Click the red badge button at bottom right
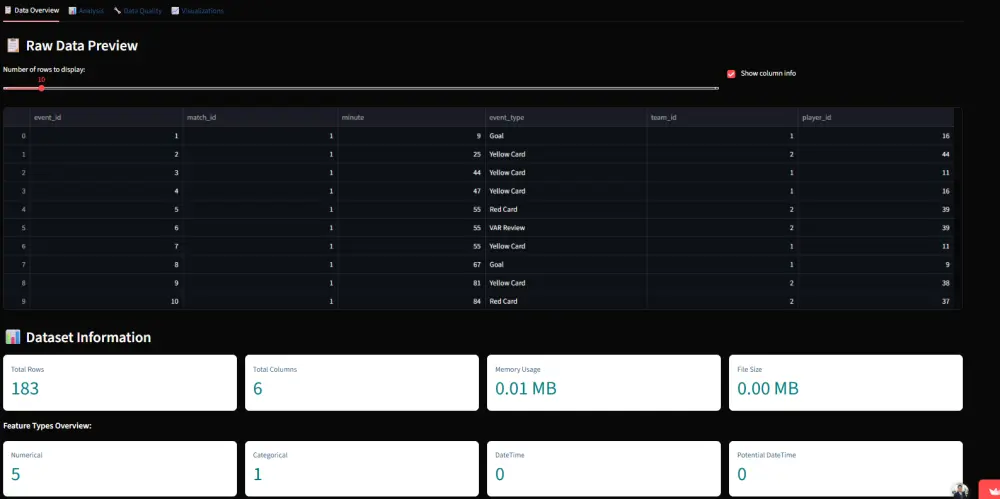 point(989,489)
